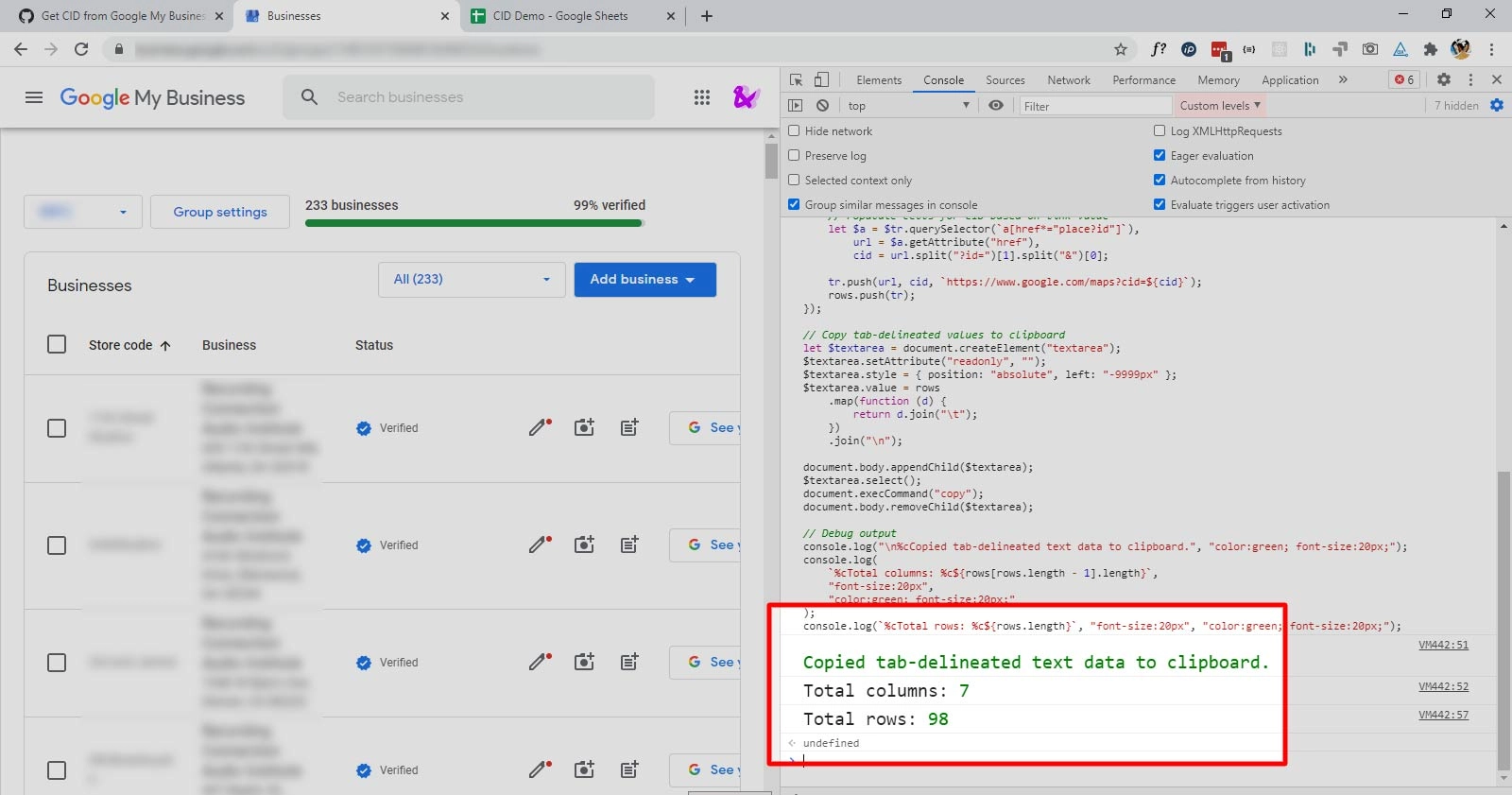This screenshot has height=795, width=1512.
Task: Switch to the Network tab
Action: (1068, 79)
